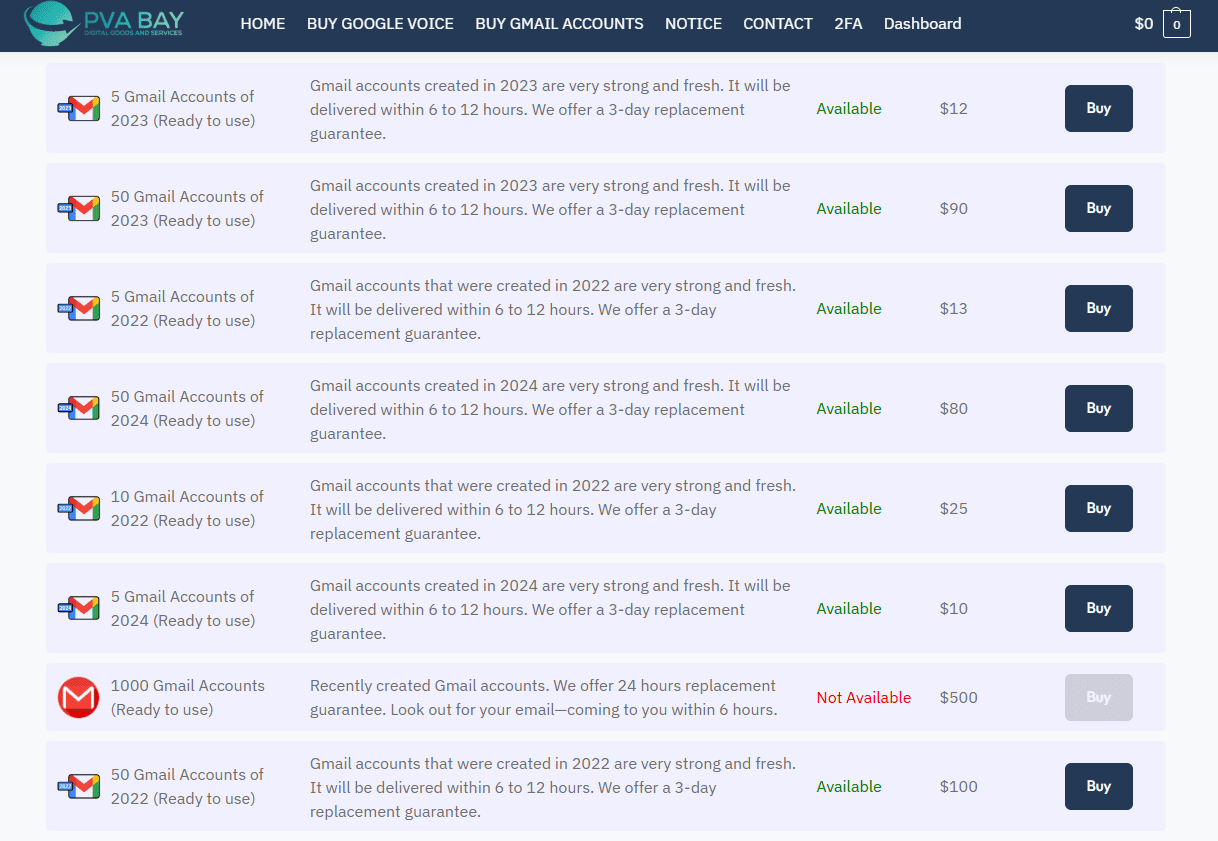Viewport: 1218px width, 841px height.
Task: Open the shopping cart icon
Action: click(1176, 24)
